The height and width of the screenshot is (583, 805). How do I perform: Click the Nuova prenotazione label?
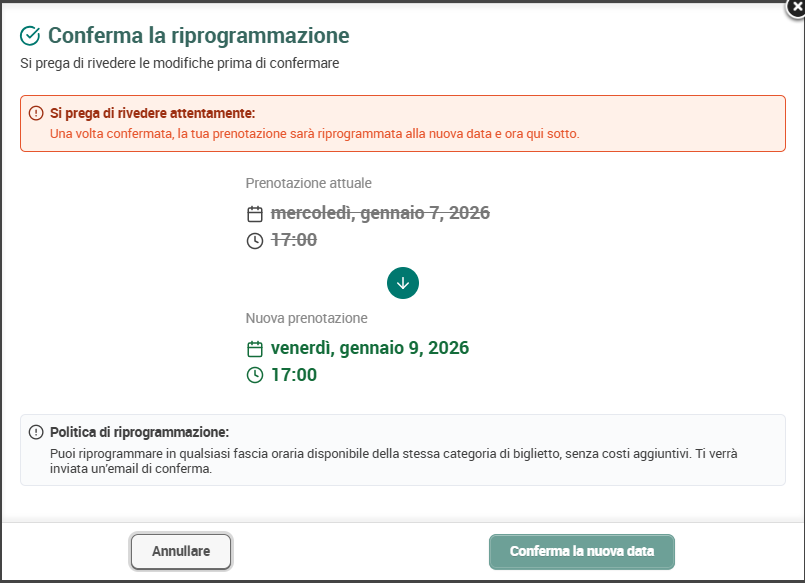[x=306, y=318]
